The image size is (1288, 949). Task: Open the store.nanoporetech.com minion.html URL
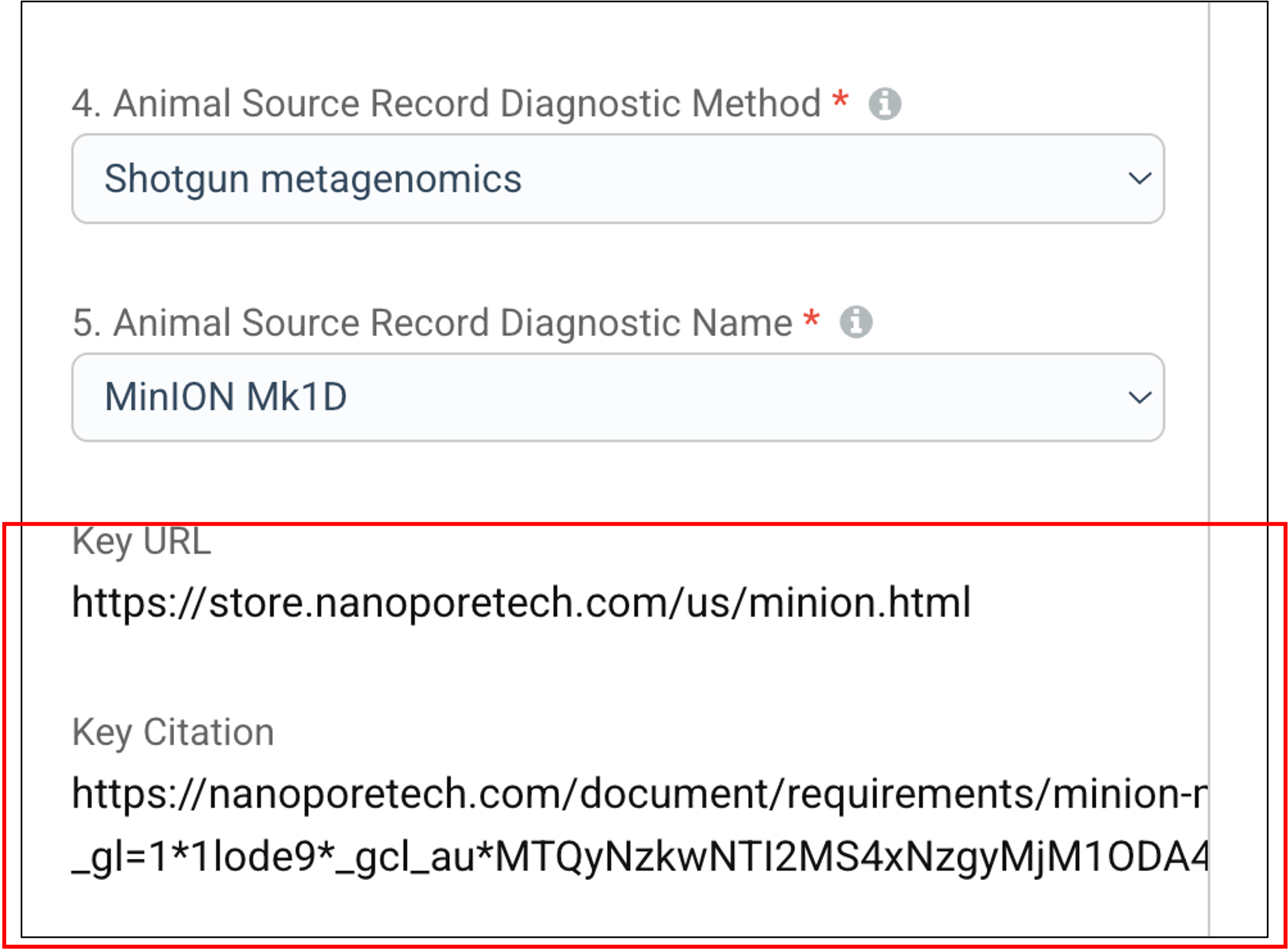tap(521, 602)
